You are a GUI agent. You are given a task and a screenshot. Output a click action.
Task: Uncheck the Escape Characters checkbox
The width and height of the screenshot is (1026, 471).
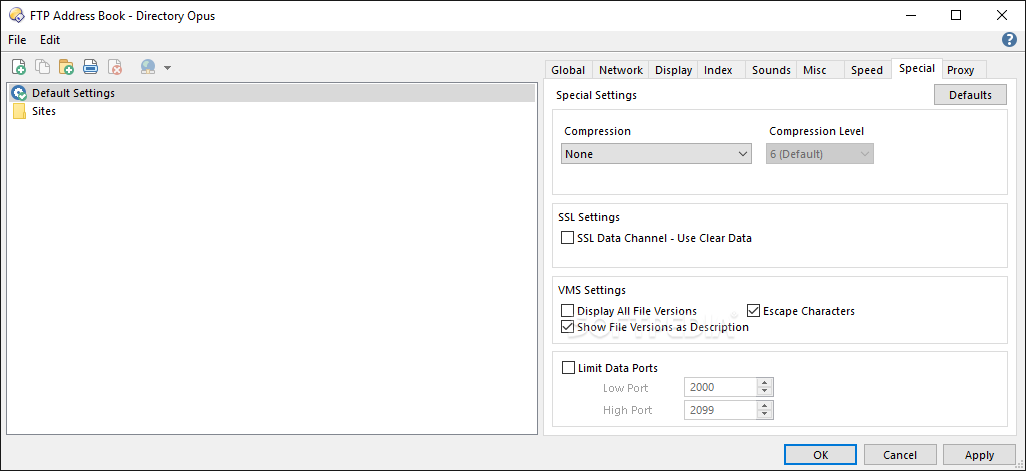pos(754,311)
